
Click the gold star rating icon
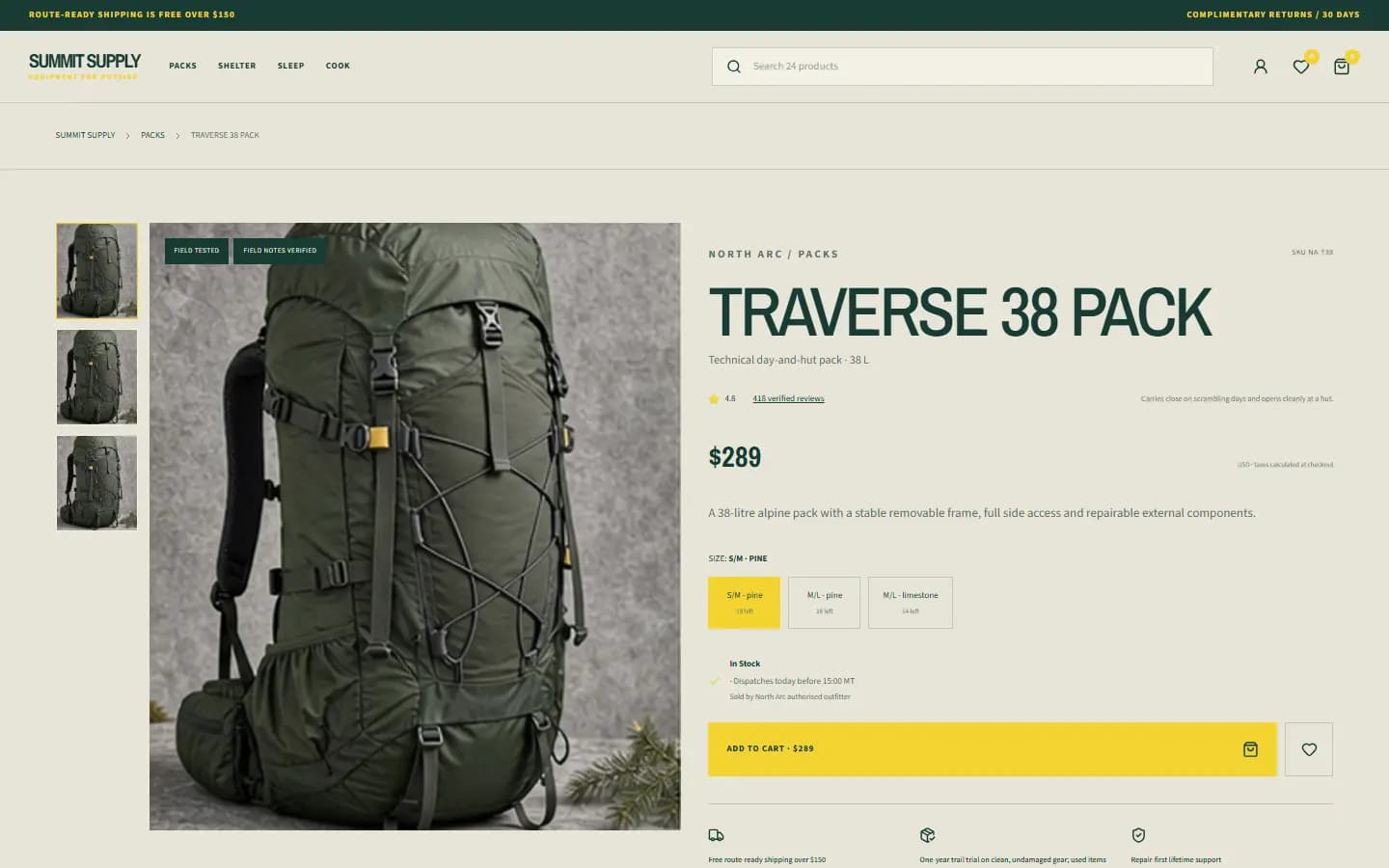click(x=714, y=398)
